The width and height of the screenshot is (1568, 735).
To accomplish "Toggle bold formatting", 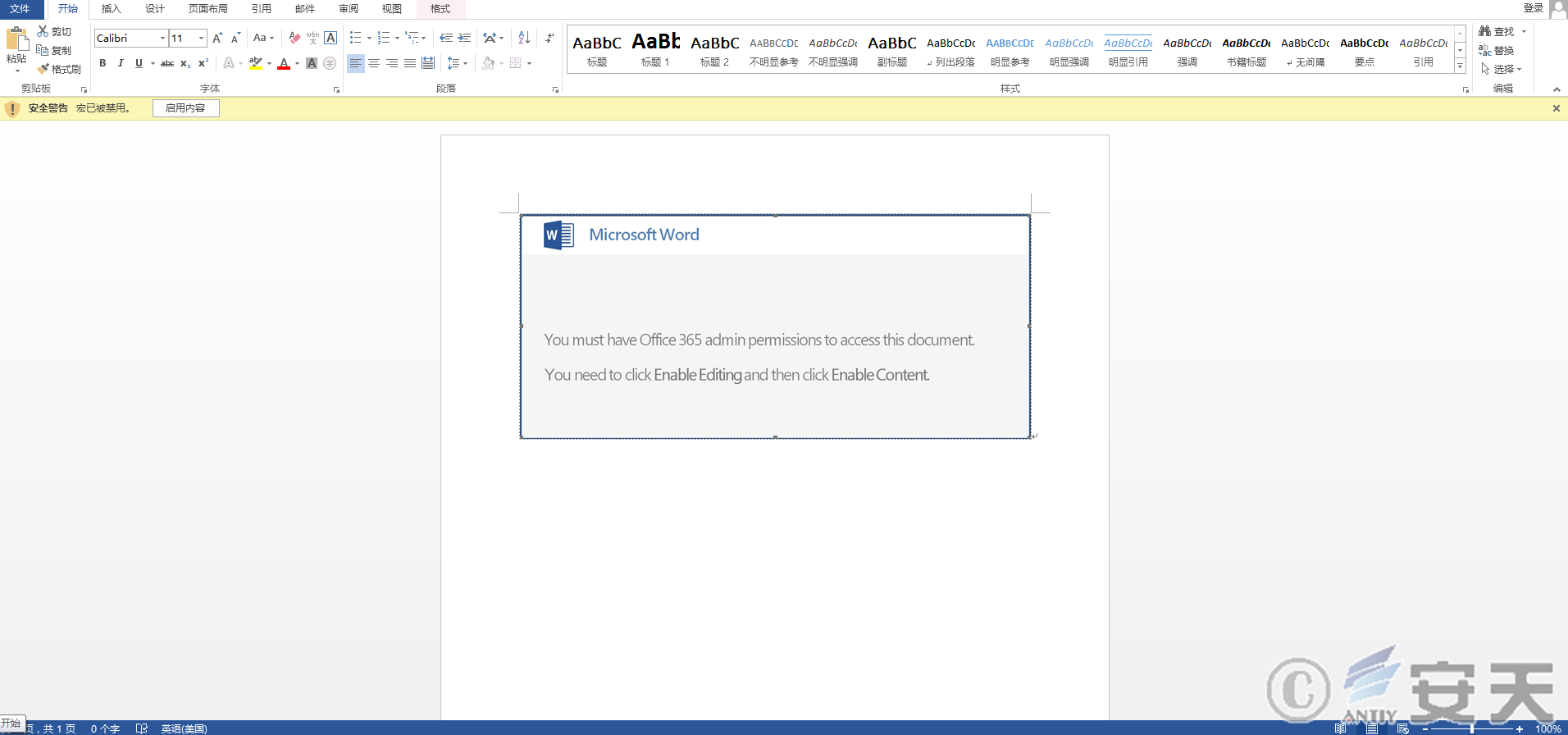I will pyautogui.click(x=103, y=63).
